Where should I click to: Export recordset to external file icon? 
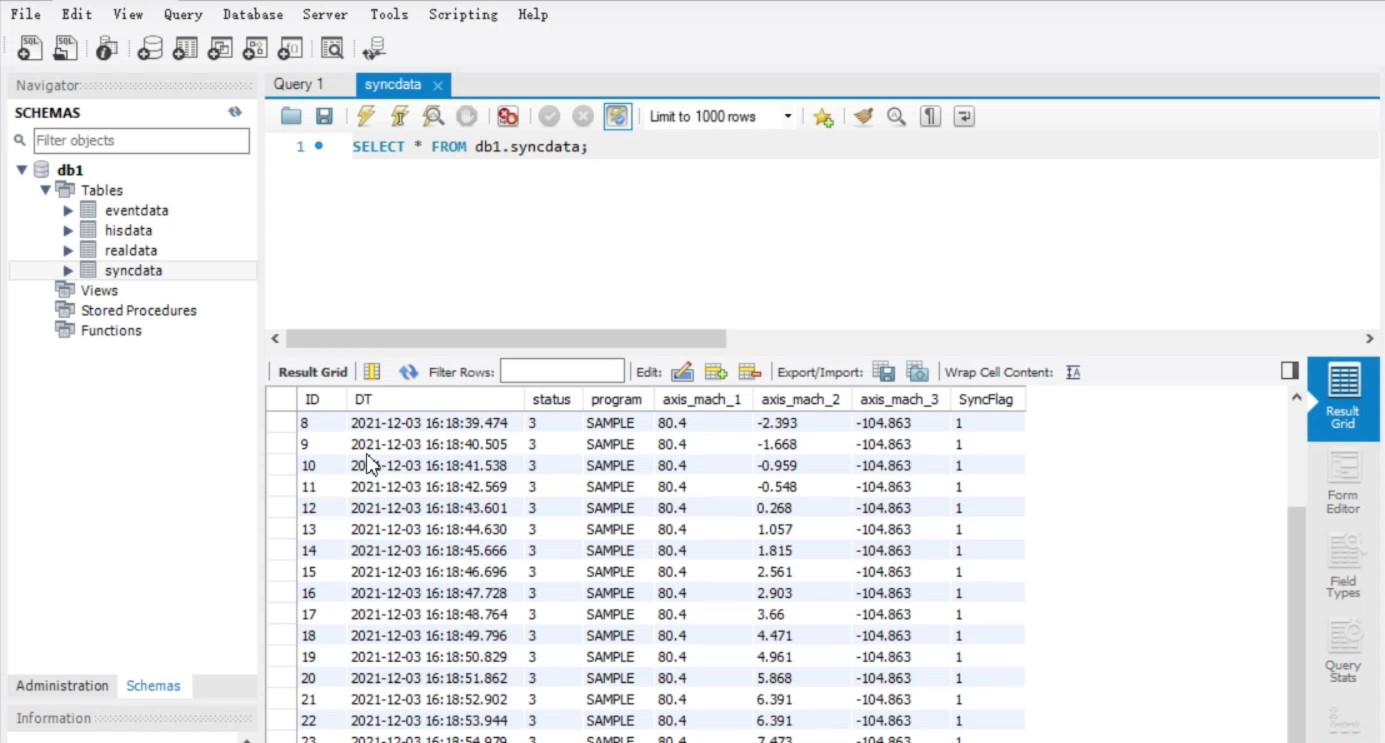(884, 372)
